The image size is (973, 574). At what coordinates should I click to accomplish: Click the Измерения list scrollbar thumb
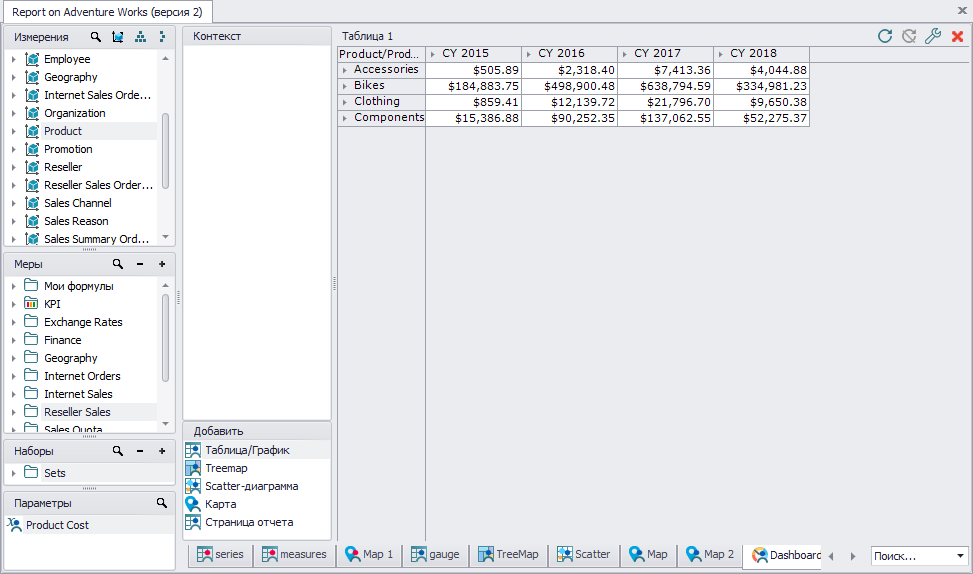coord(166,151)
